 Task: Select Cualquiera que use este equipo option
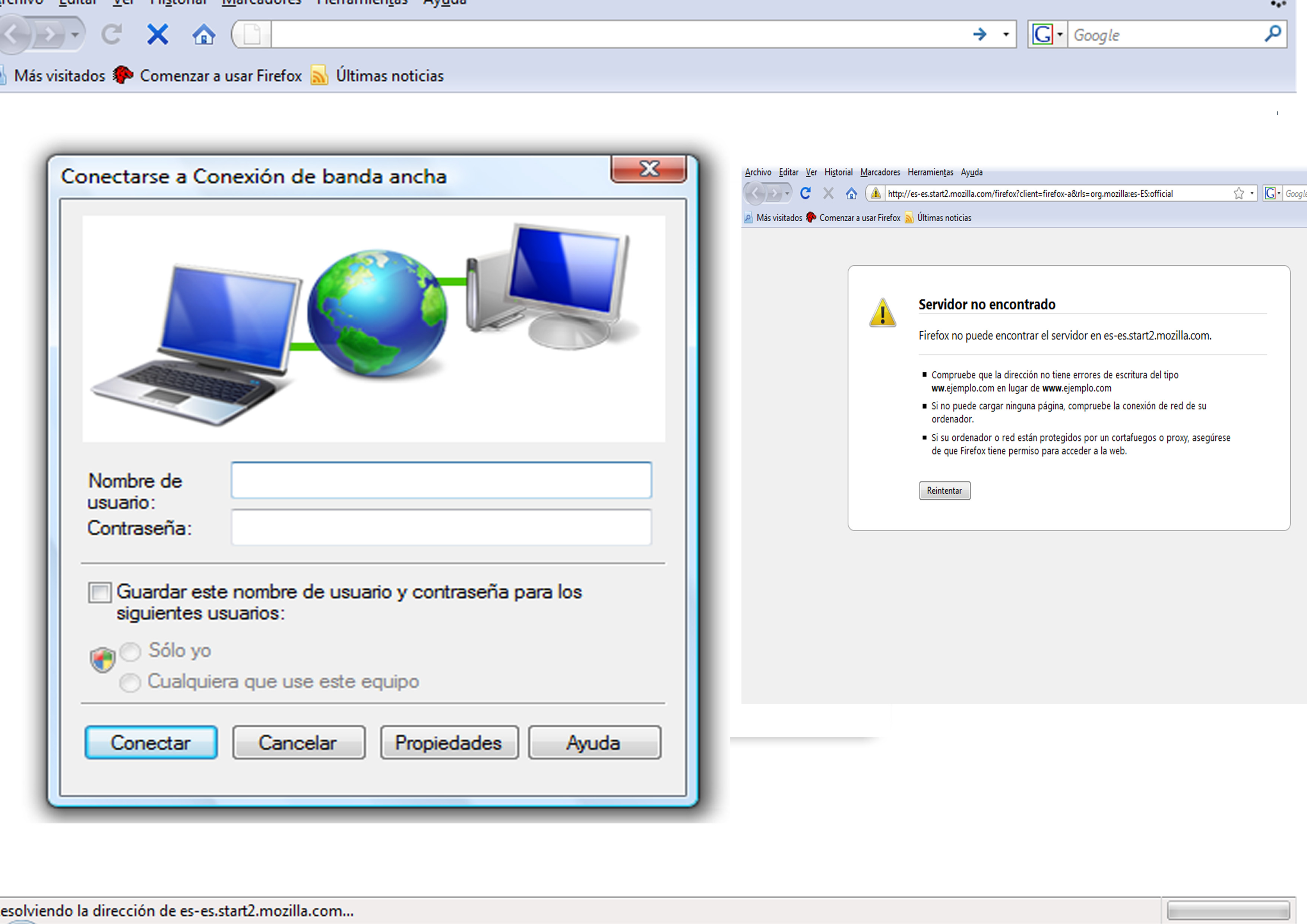tap(130, 682)
